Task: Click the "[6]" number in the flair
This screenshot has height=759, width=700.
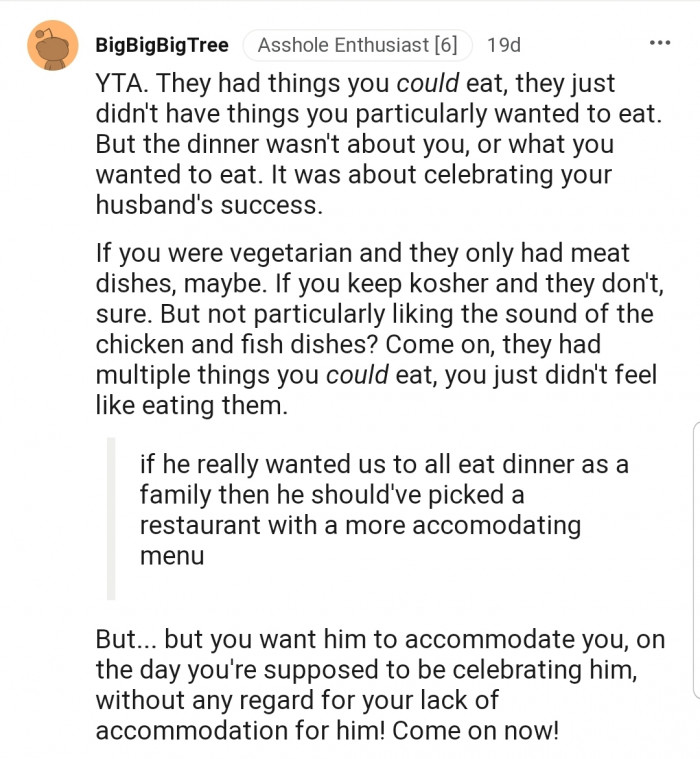Action: point(446,45)
